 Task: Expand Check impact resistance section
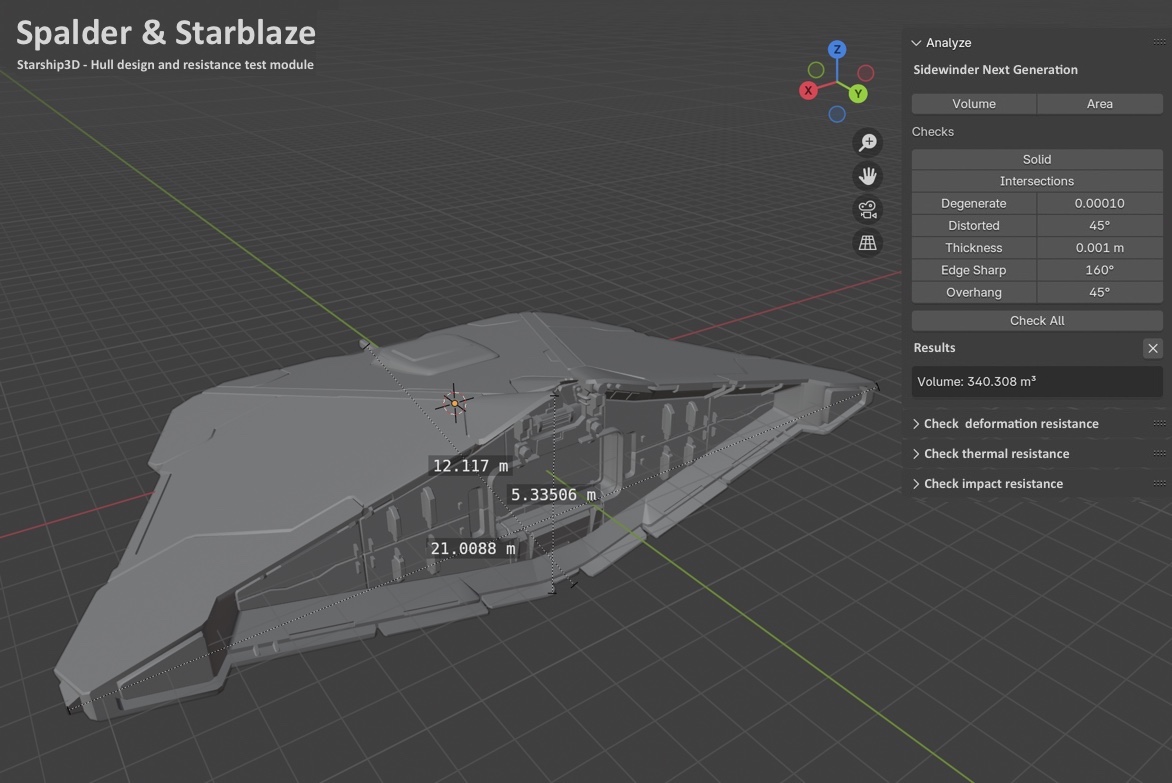pyautogui.click(x=992, y=484)
